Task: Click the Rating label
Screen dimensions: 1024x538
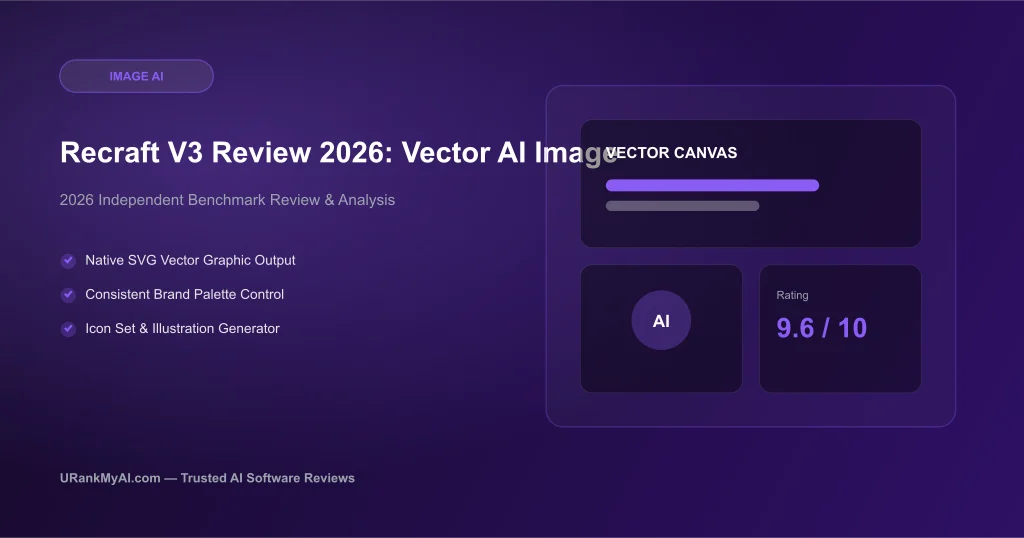Action: [792, 295]
